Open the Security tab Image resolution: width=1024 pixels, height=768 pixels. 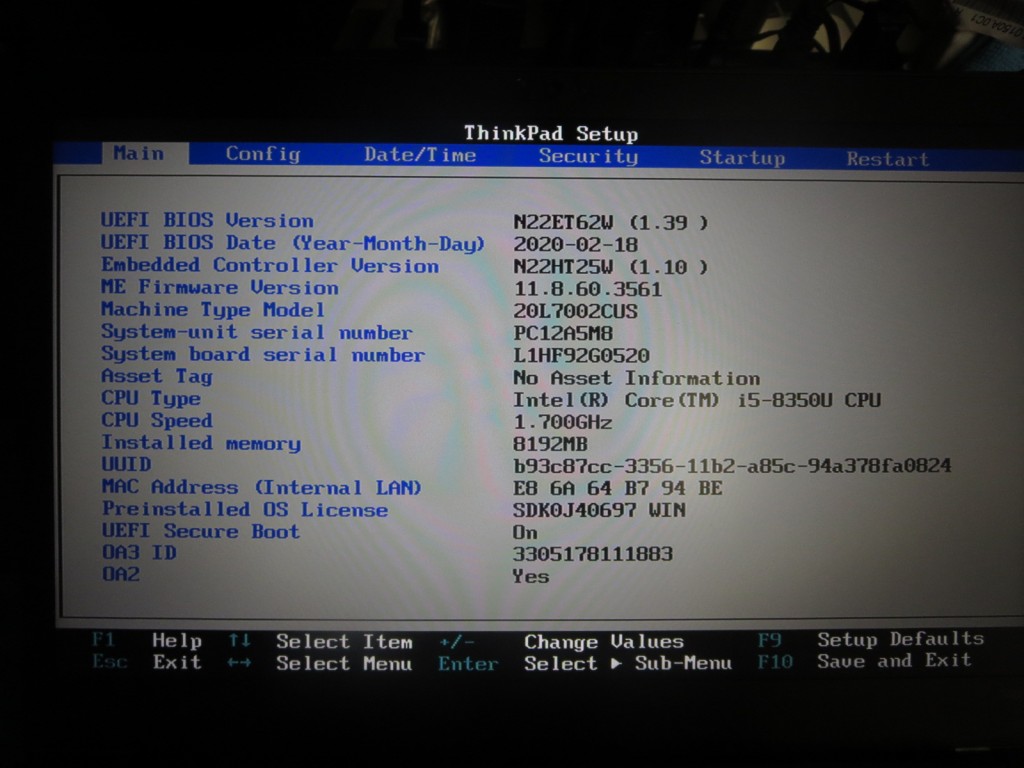click(588, 156)
